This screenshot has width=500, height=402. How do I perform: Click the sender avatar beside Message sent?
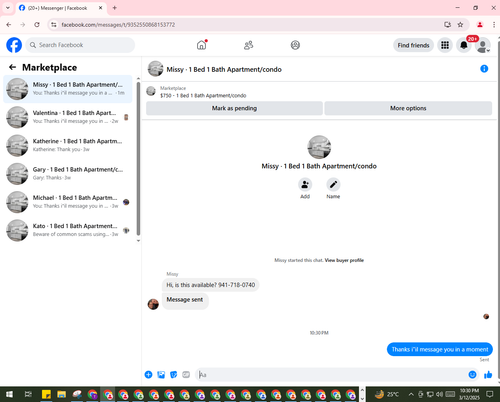click(x=153, y=304)
